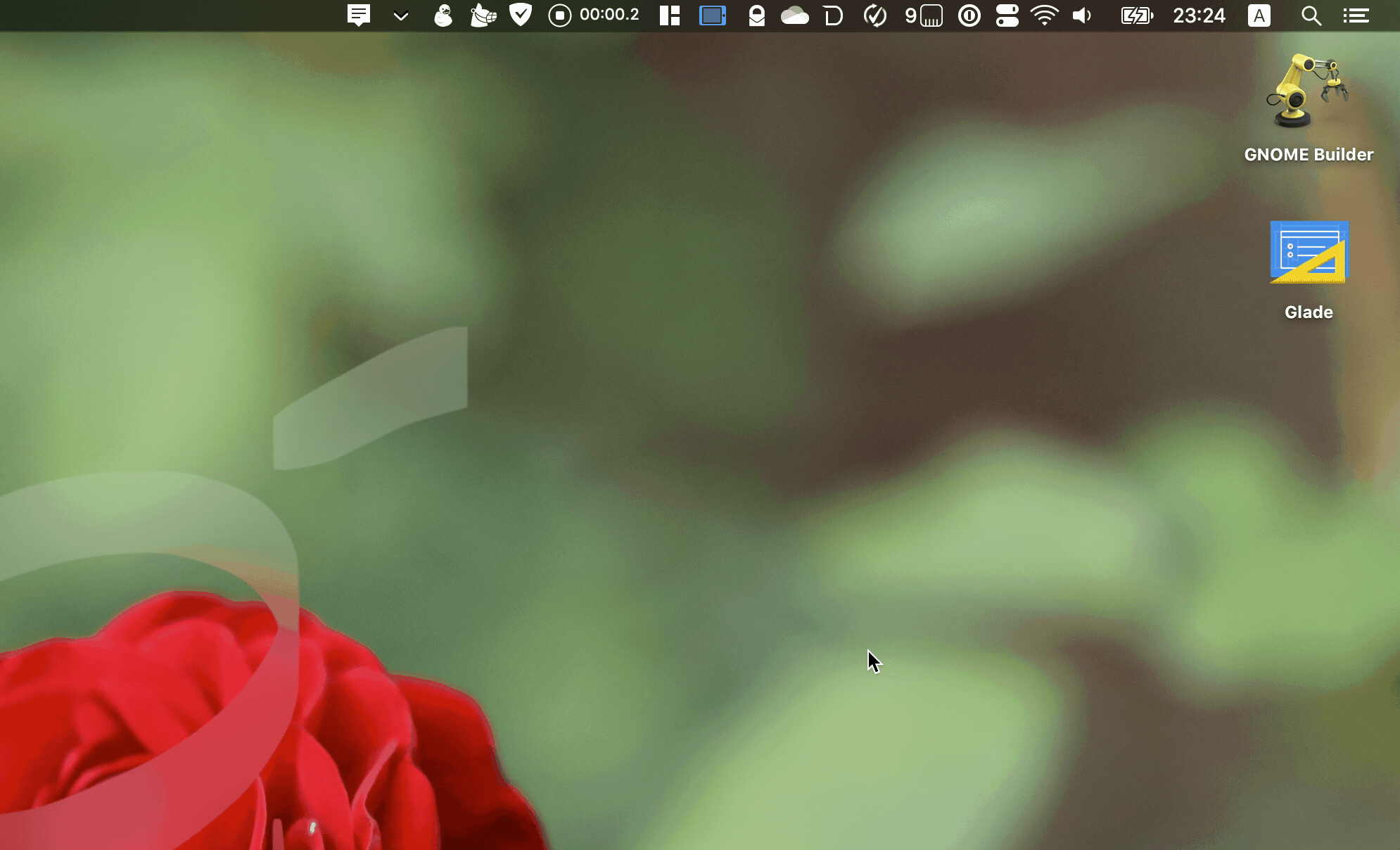Open the padlock envelope menu bar icon

click(756, 15)
